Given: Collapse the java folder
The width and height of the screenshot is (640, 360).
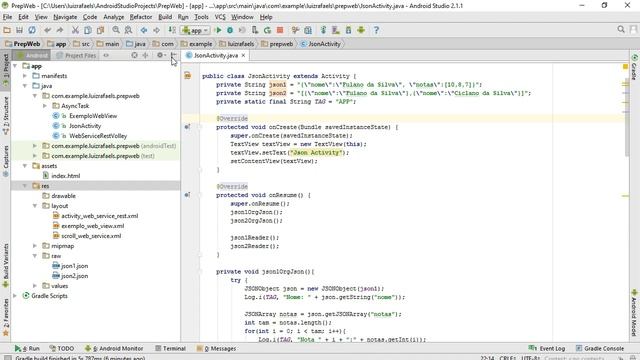Looking at the screenshot, I should click(25, 86).
